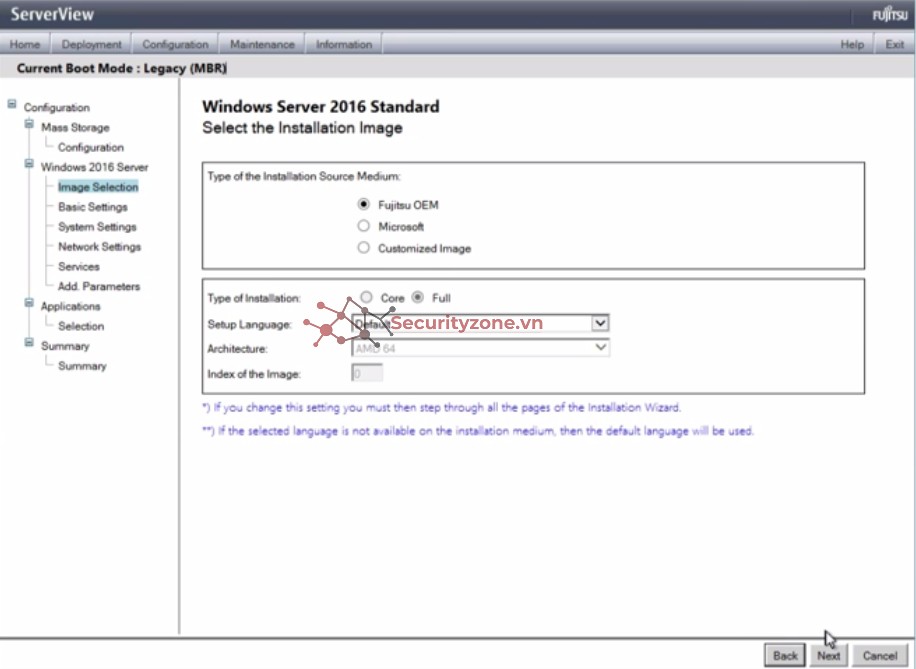
Task: Click the Index of the Image field
Action: (x=367, y=373)
